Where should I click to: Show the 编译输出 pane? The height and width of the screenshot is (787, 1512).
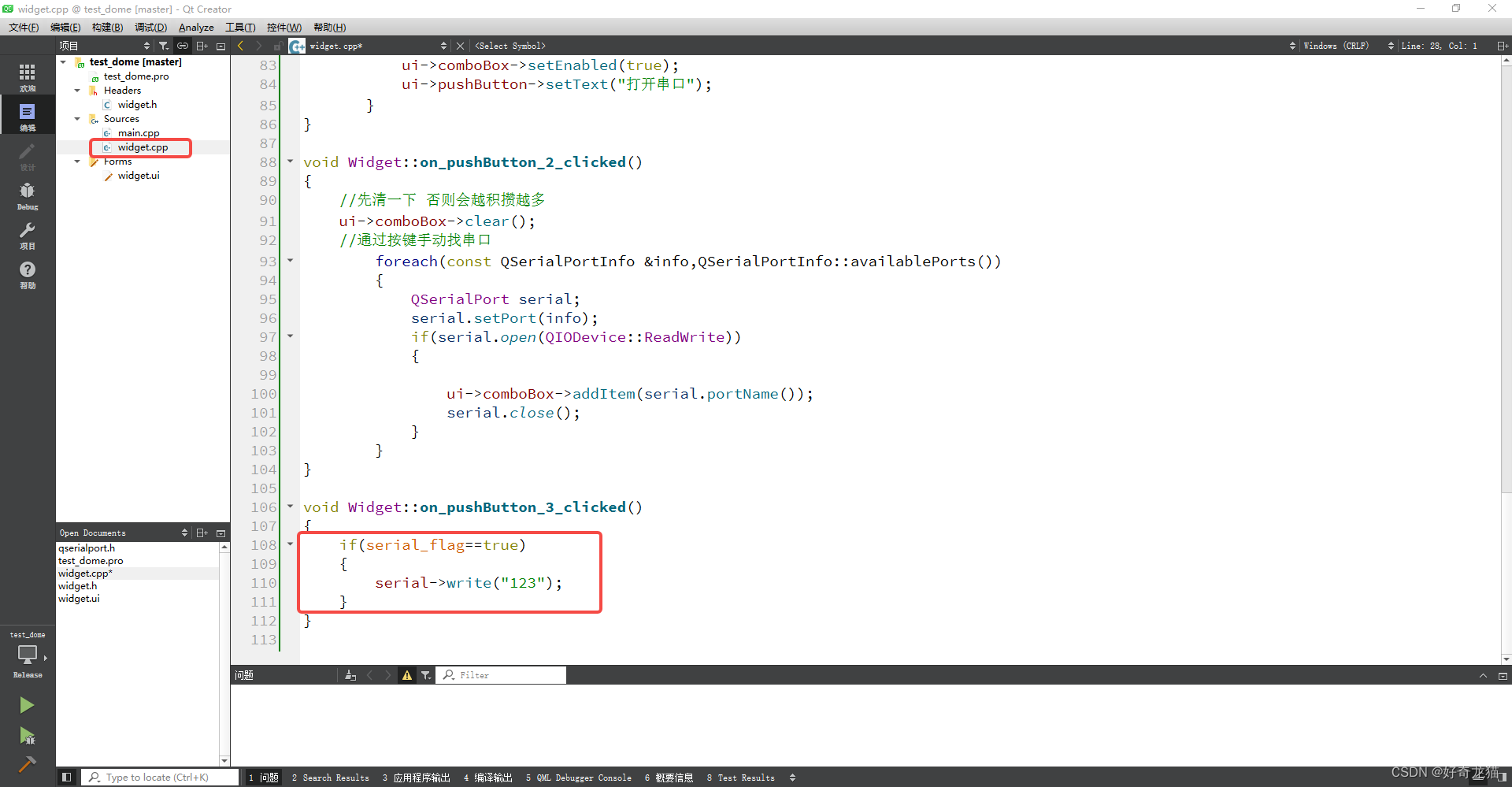[x=488, y=778]
